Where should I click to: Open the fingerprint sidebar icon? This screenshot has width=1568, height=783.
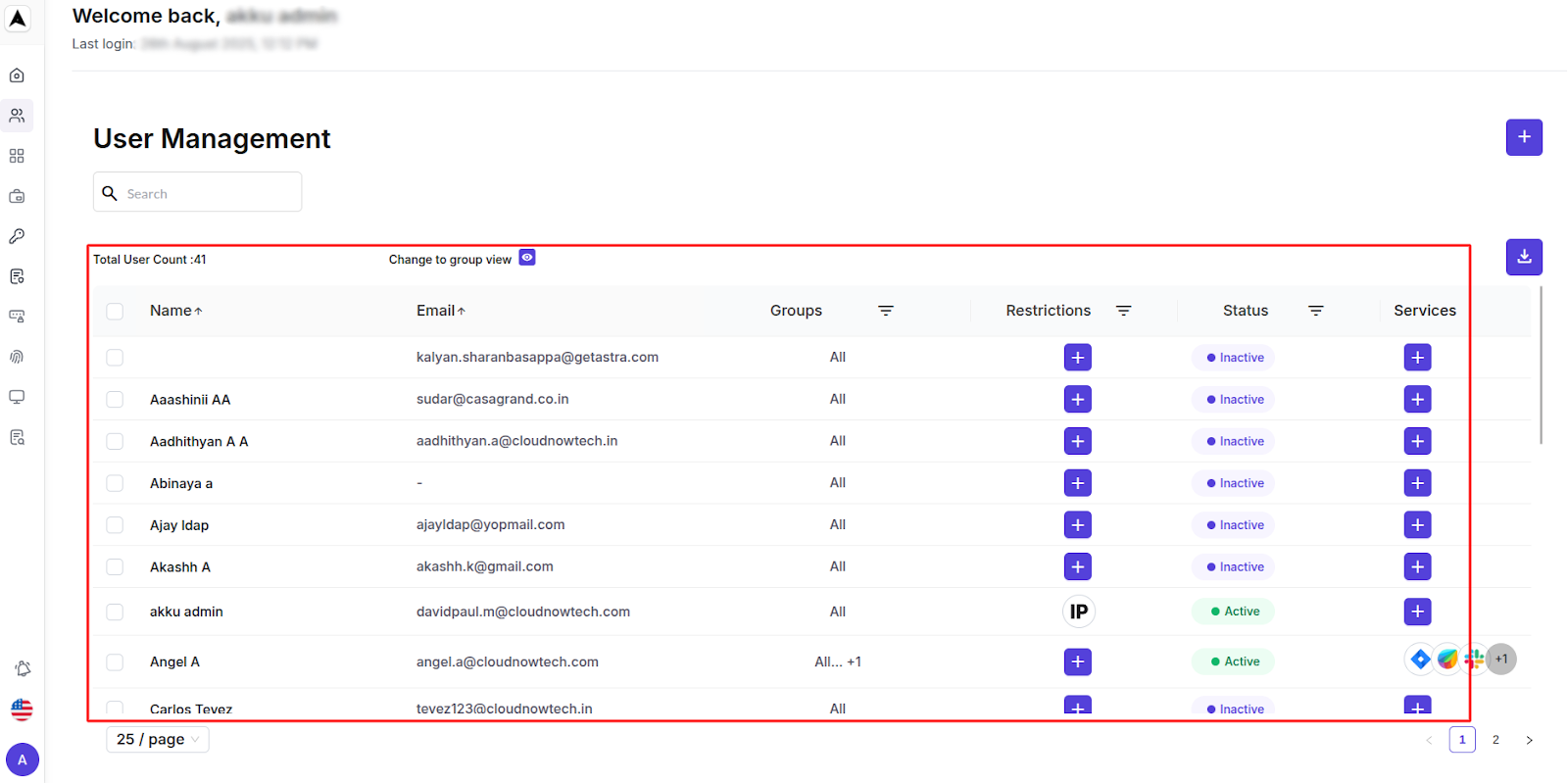17,357
